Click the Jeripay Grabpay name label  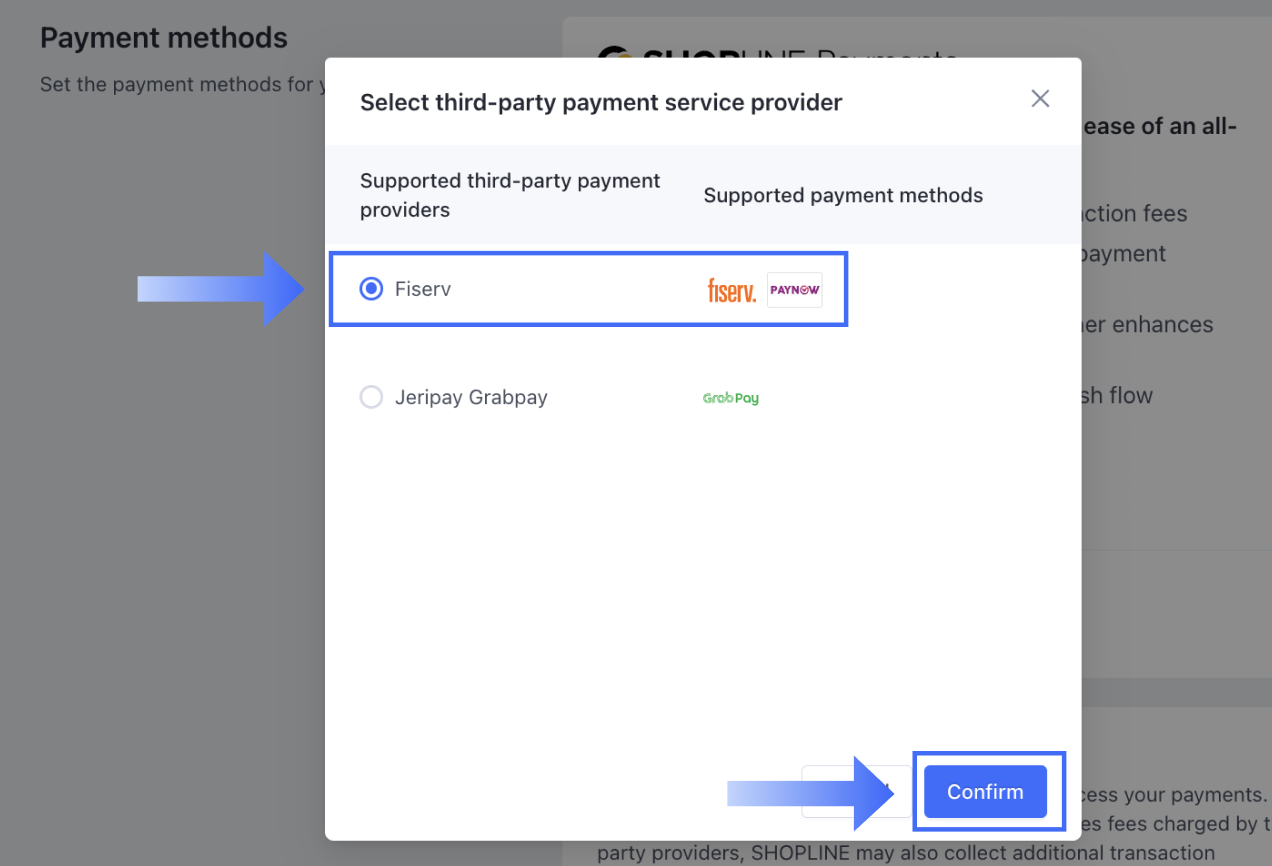471,397
